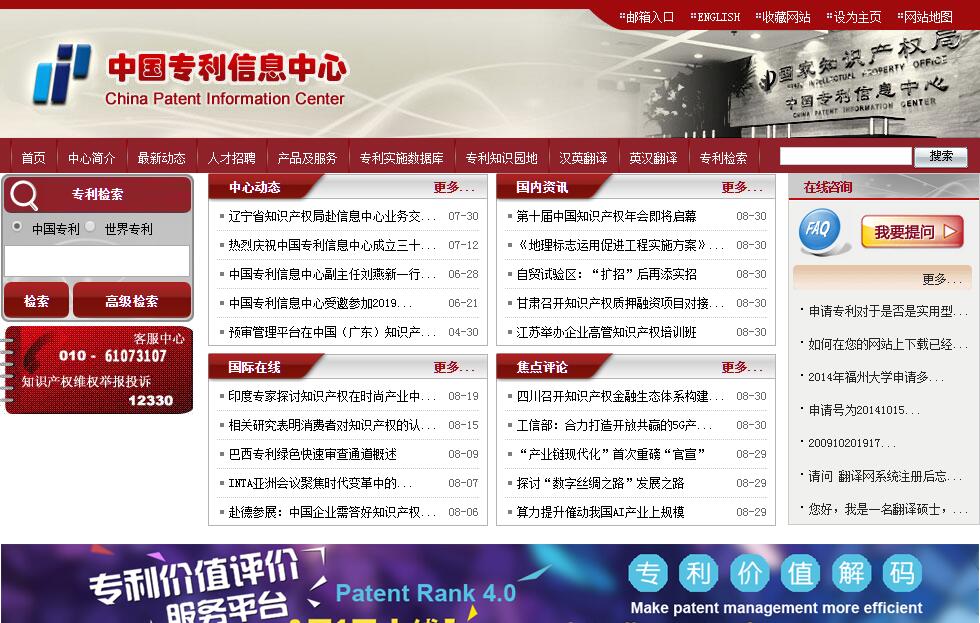Go to 人才招聘 in navigation bar

click(231, 158)
